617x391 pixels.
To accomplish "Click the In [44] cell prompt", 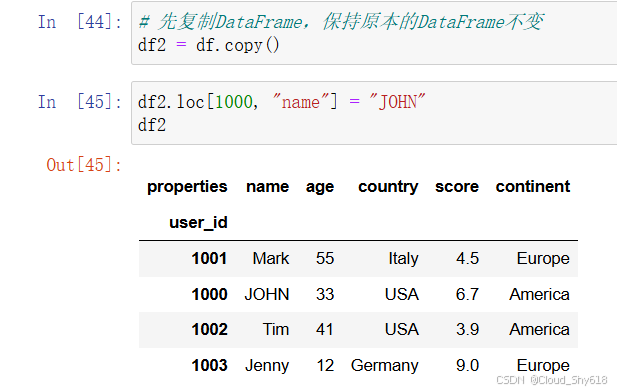I will [x=80, y=22].
